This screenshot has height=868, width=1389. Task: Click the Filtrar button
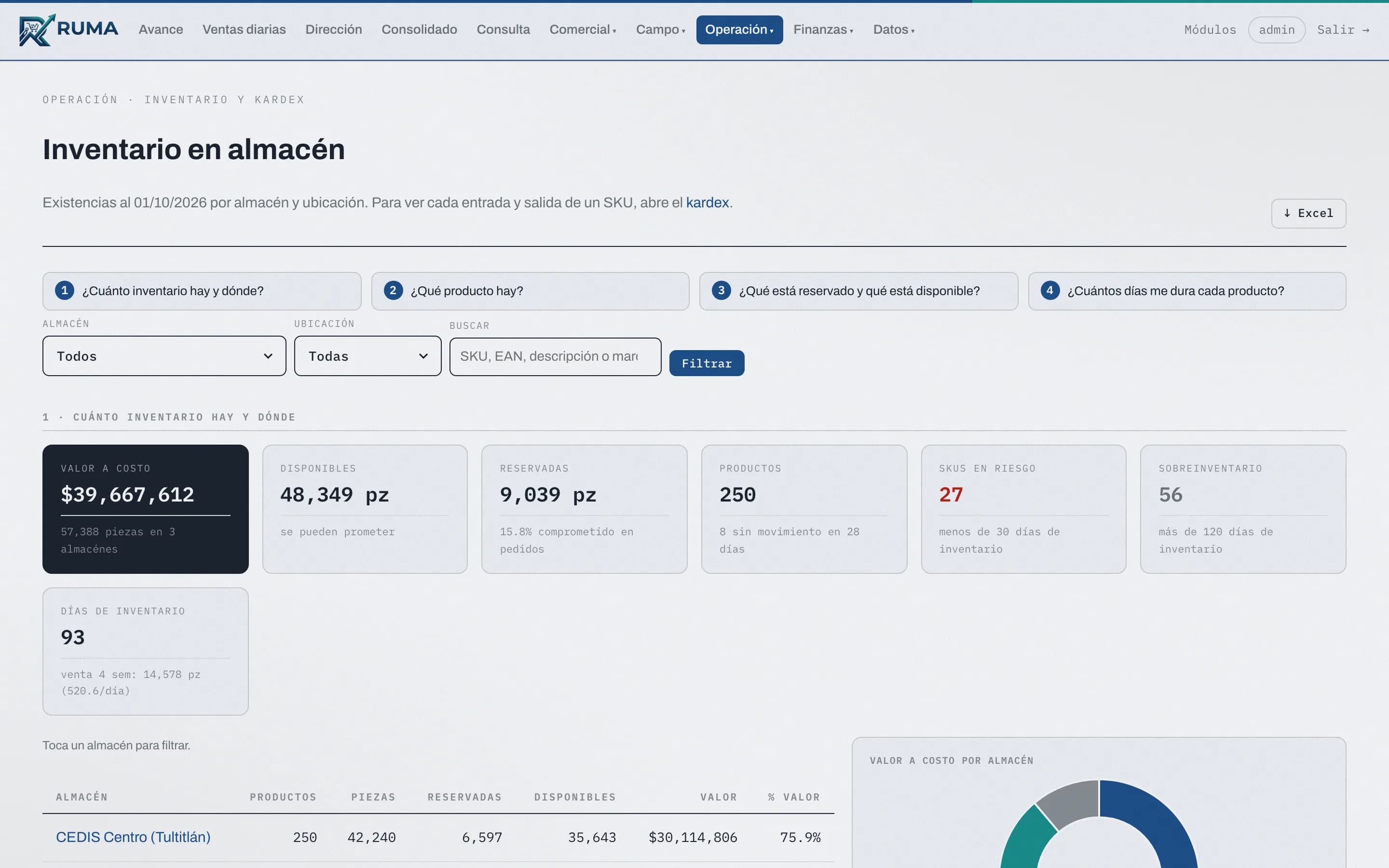coord(707,363)
